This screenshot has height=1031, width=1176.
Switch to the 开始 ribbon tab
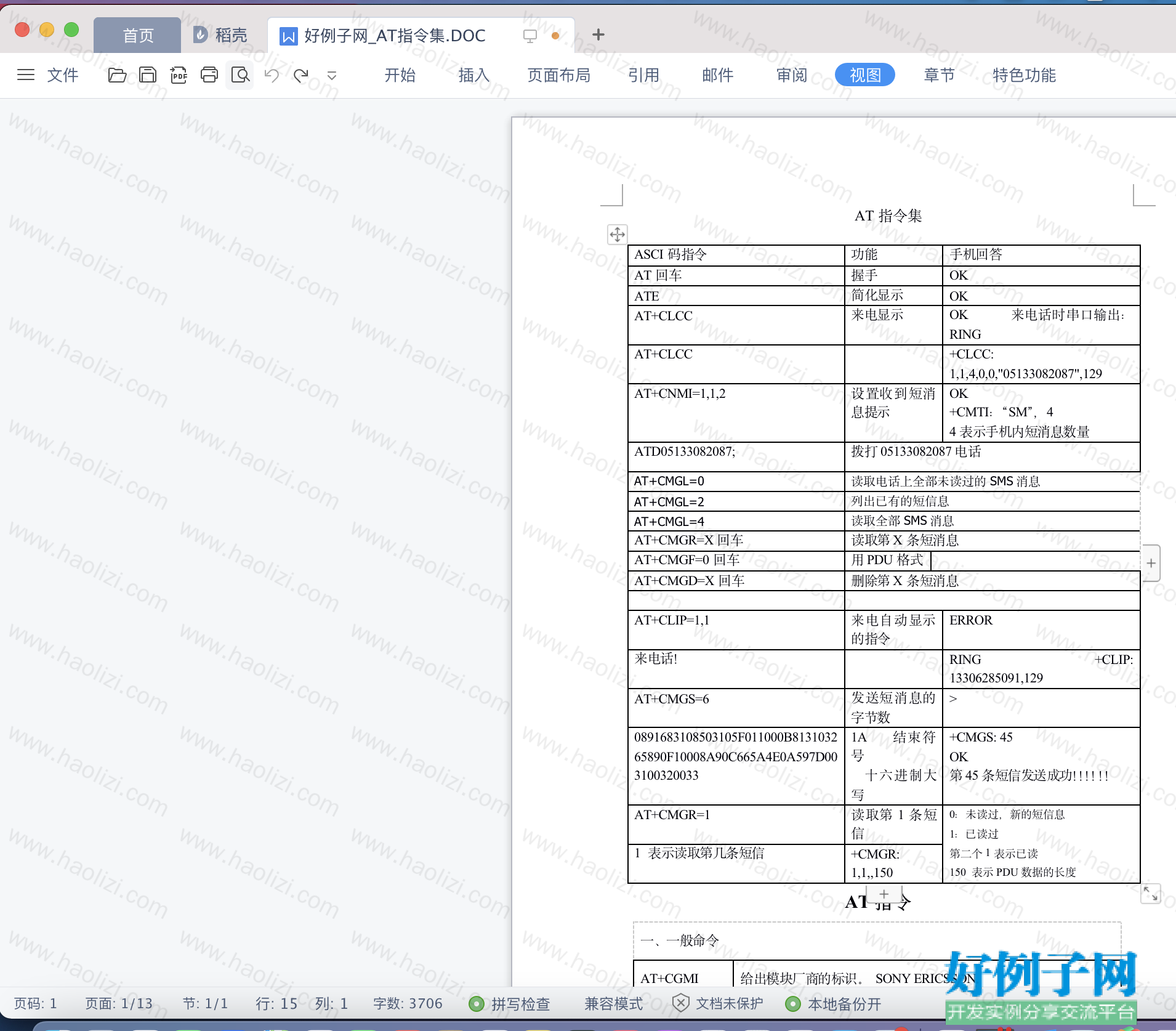point(400,75)
